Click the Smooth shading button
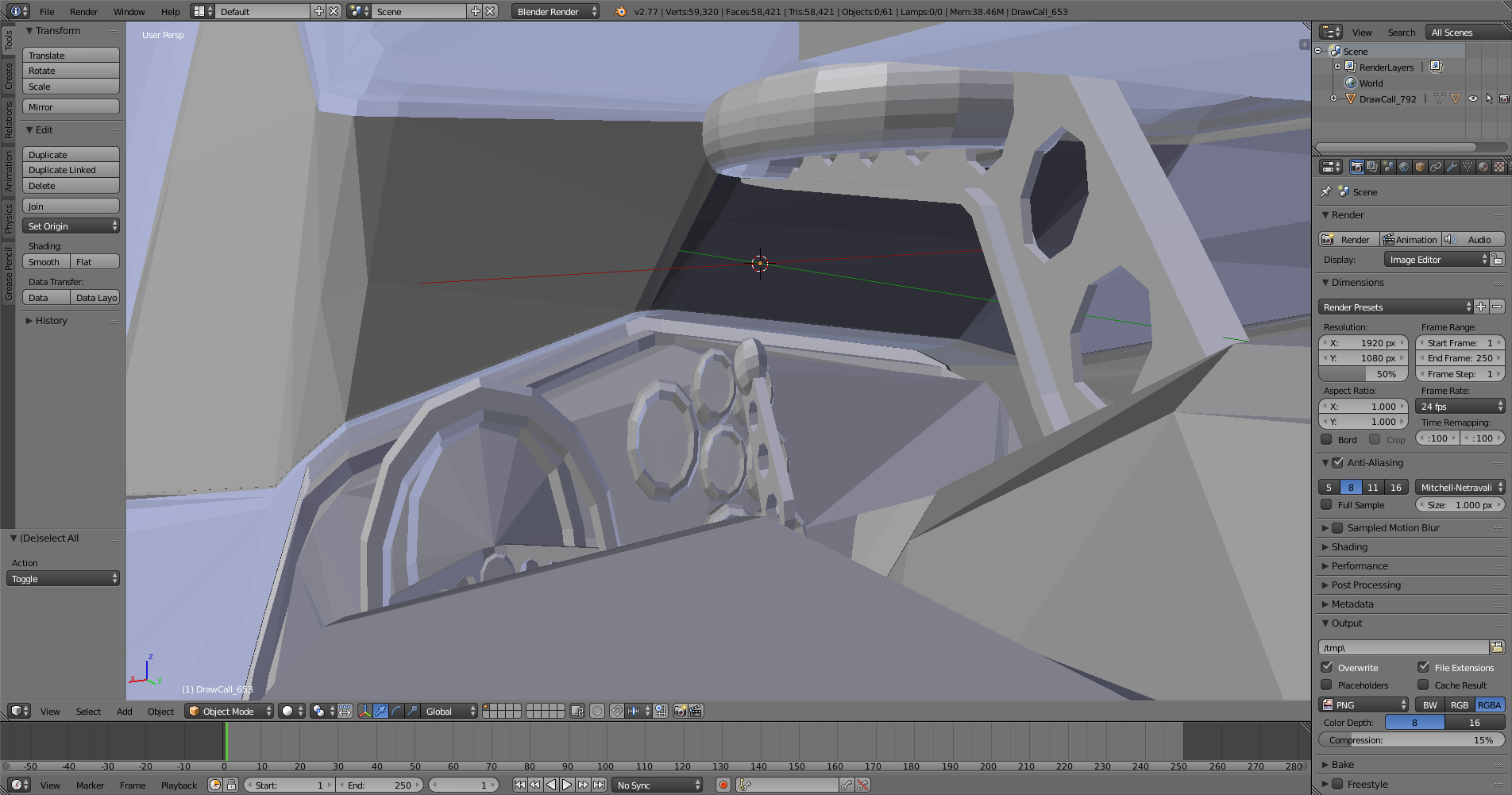Image resolution: width=1512 pixels, height=795 pixels. pyautogui.click(x=45, y=262)
